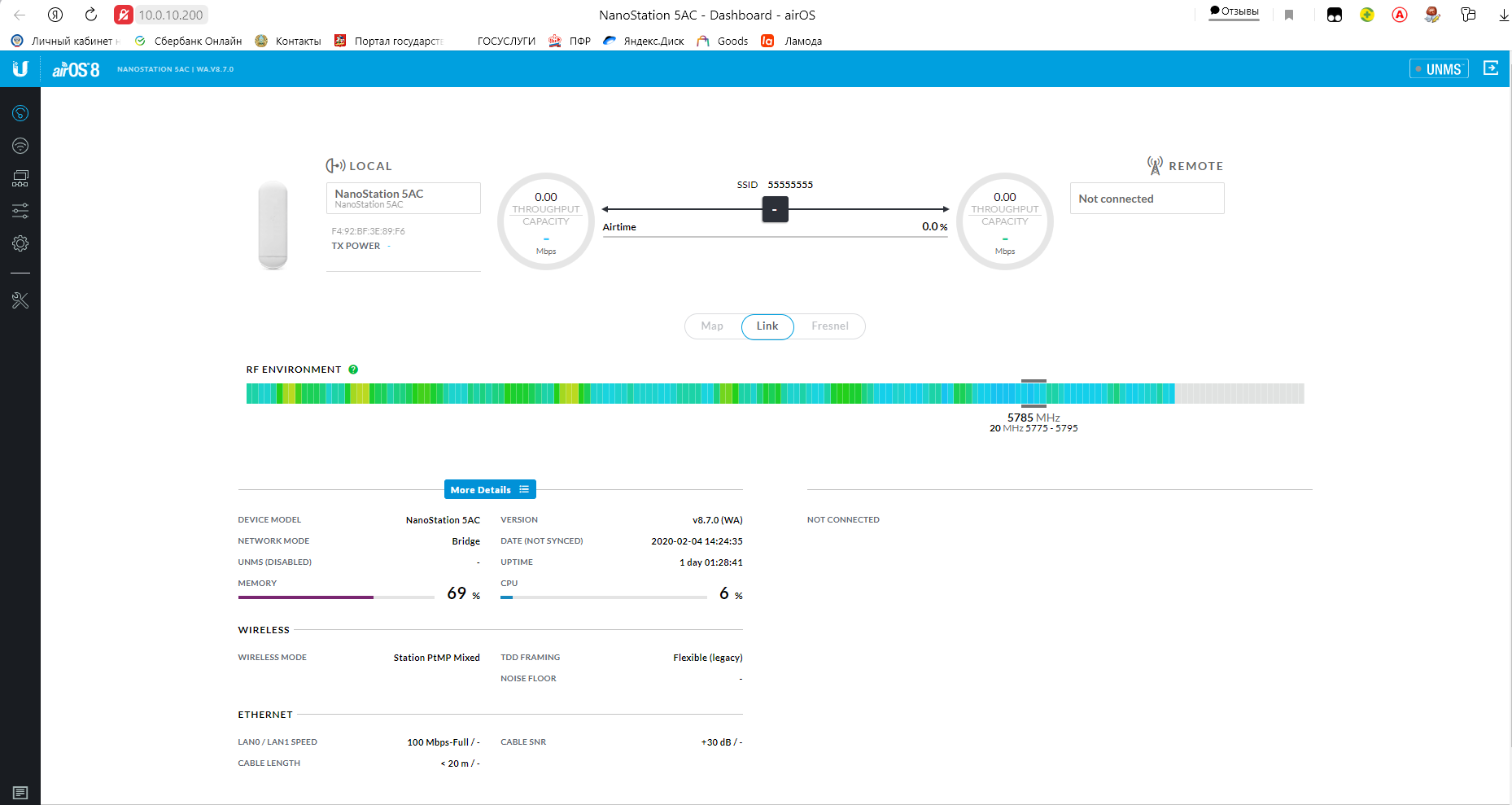Open the Goods bookmark
The height and width of the screenshot is (805, 1512).
point(723,41)
